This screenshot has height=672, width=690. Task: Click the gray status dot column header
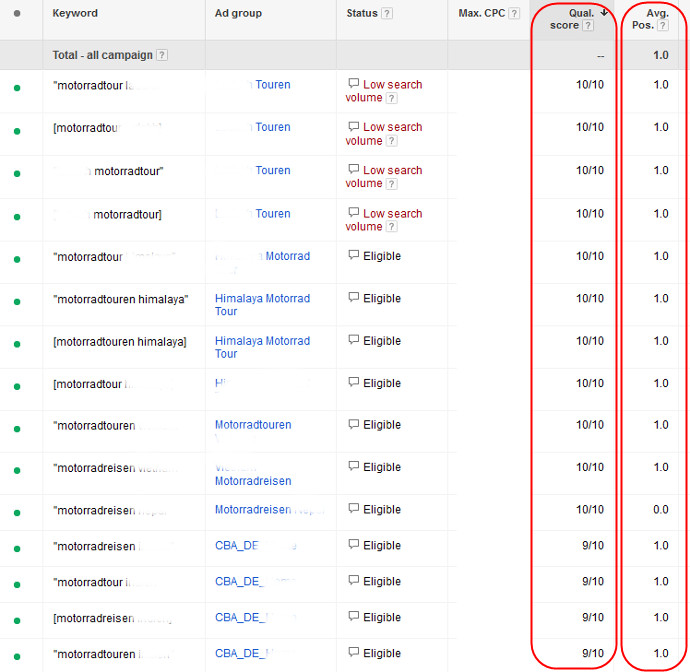17,14
